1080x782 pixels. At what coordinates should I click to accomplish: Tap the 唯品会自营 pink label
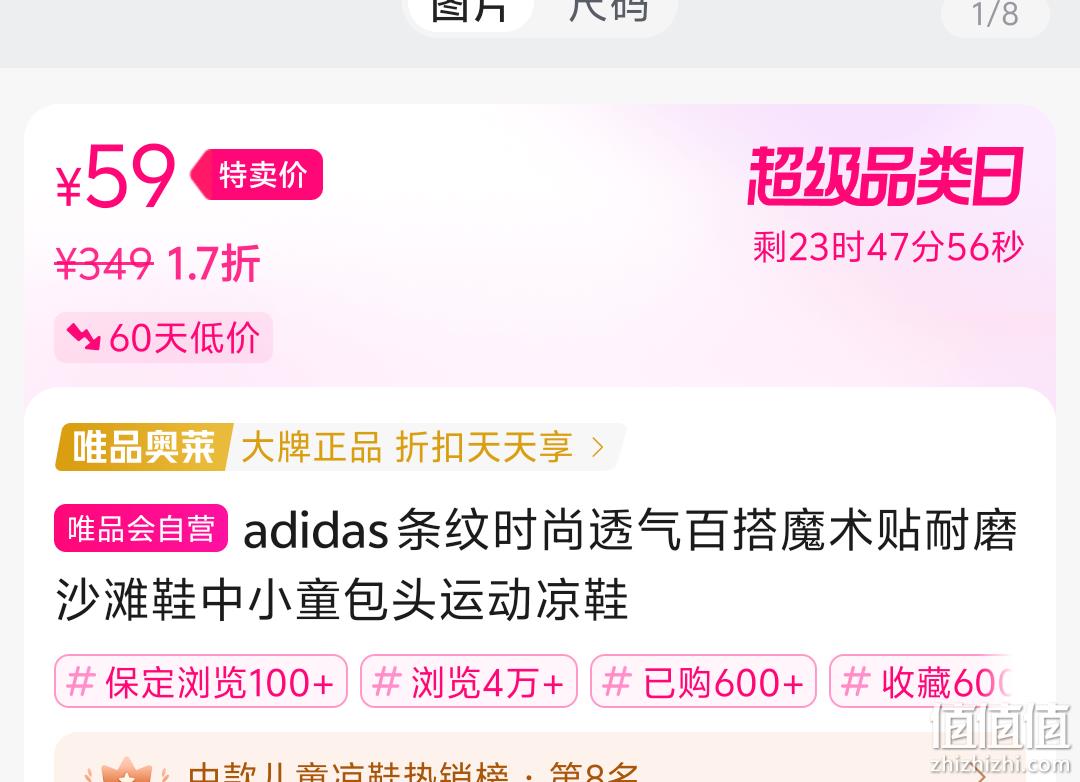tap(141, 528)
